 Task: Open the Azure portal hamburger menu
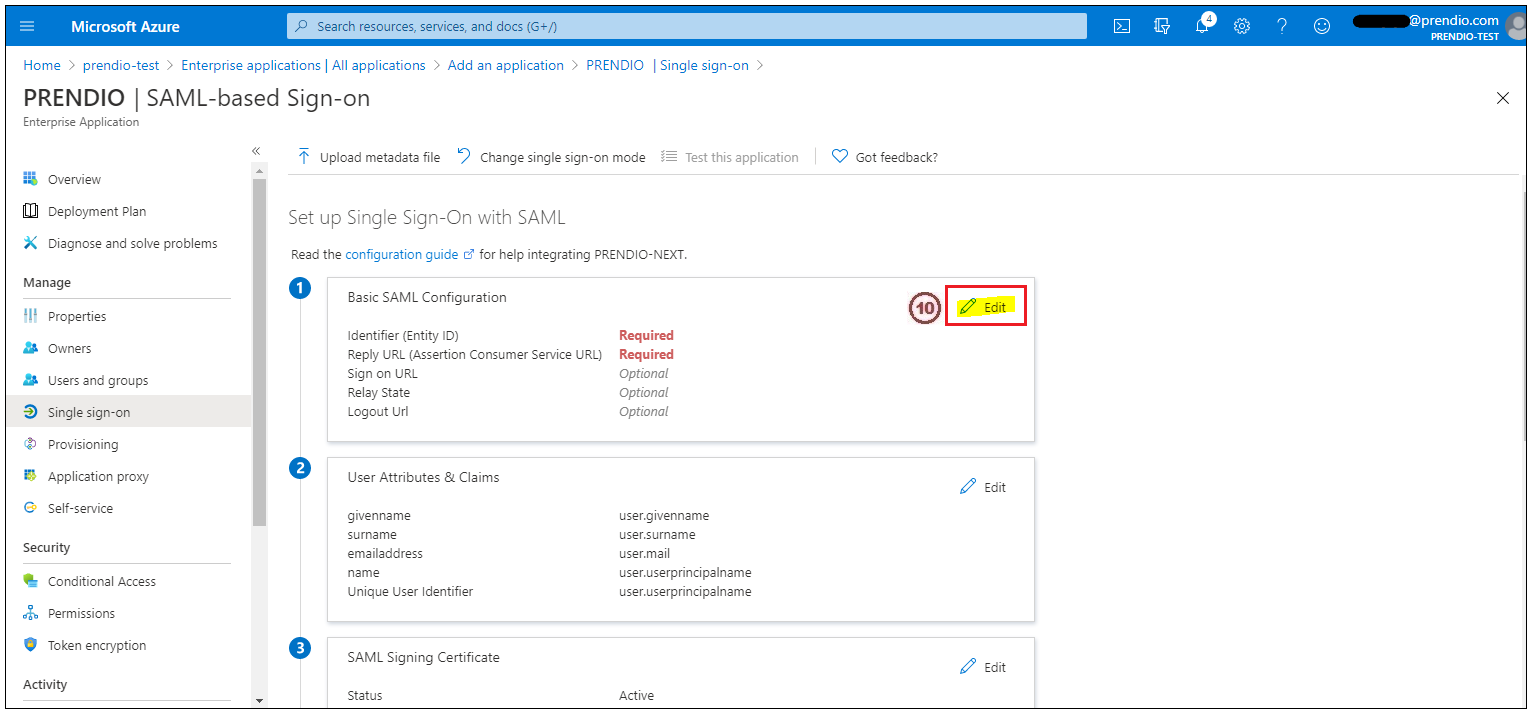pos(27,26)
